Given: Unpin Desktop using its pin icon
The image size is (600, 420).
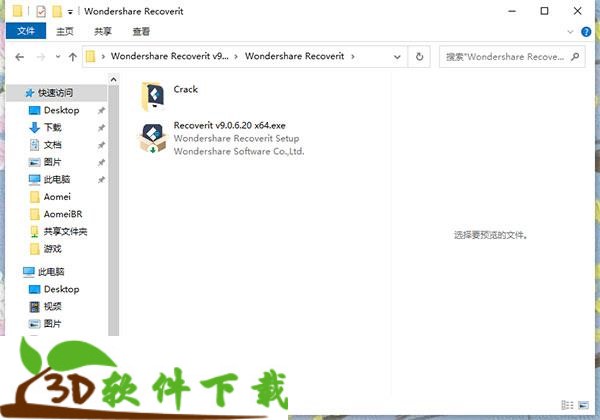Looking at the screenshot, I should (x=101, y=111).
